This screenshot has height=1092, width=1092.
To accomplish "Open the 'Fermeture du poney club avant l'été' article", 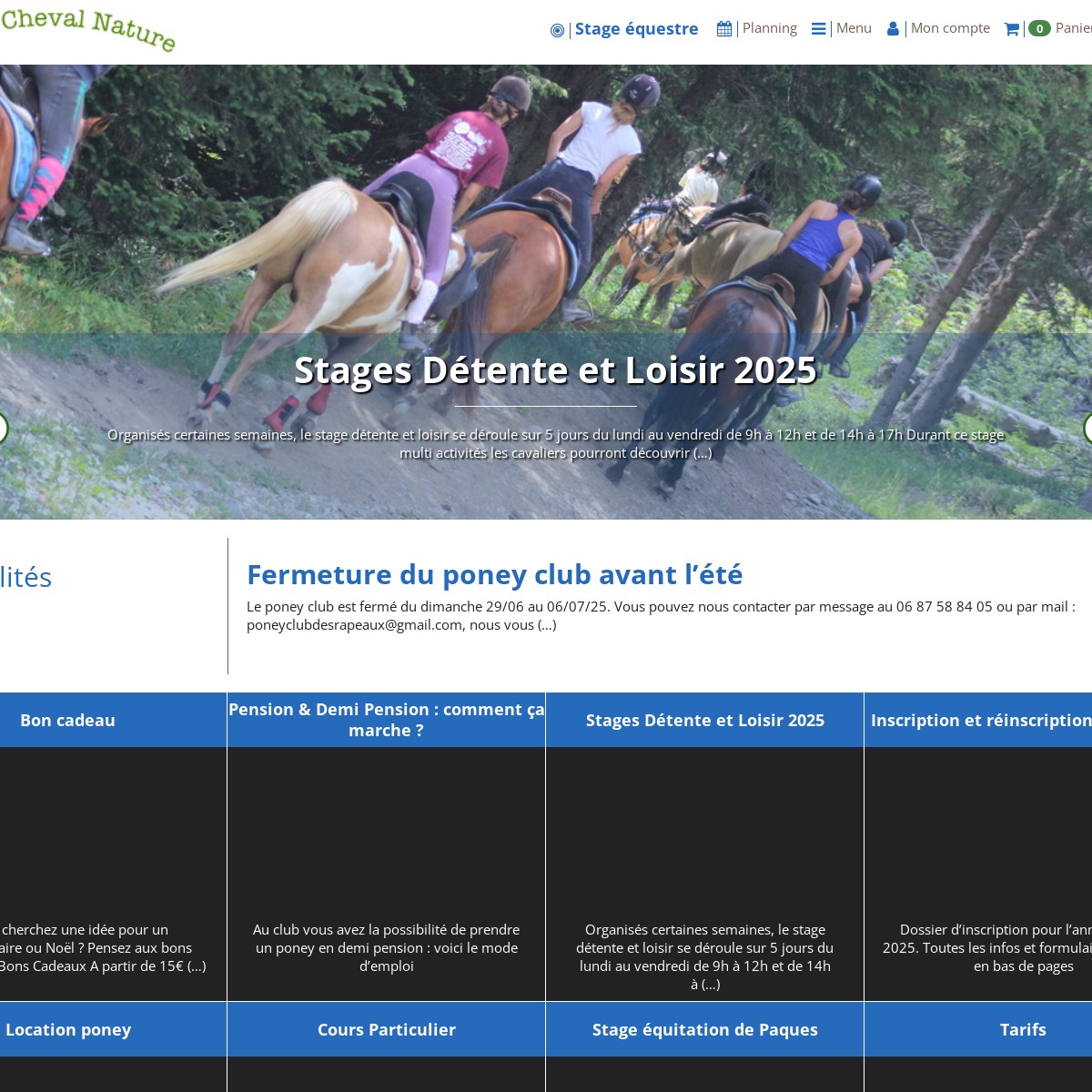I will pos(494,574).
